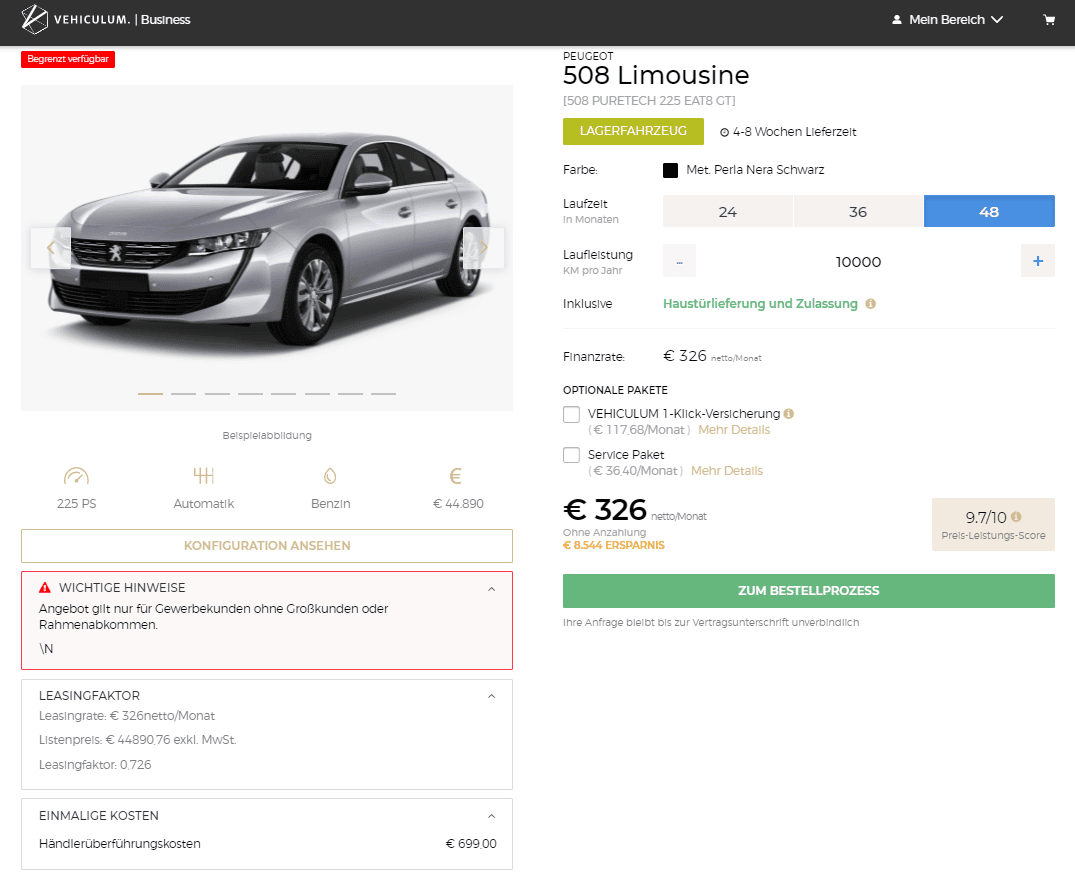
Task: Click the 10000 km mileage value
Action: (858, 262)
